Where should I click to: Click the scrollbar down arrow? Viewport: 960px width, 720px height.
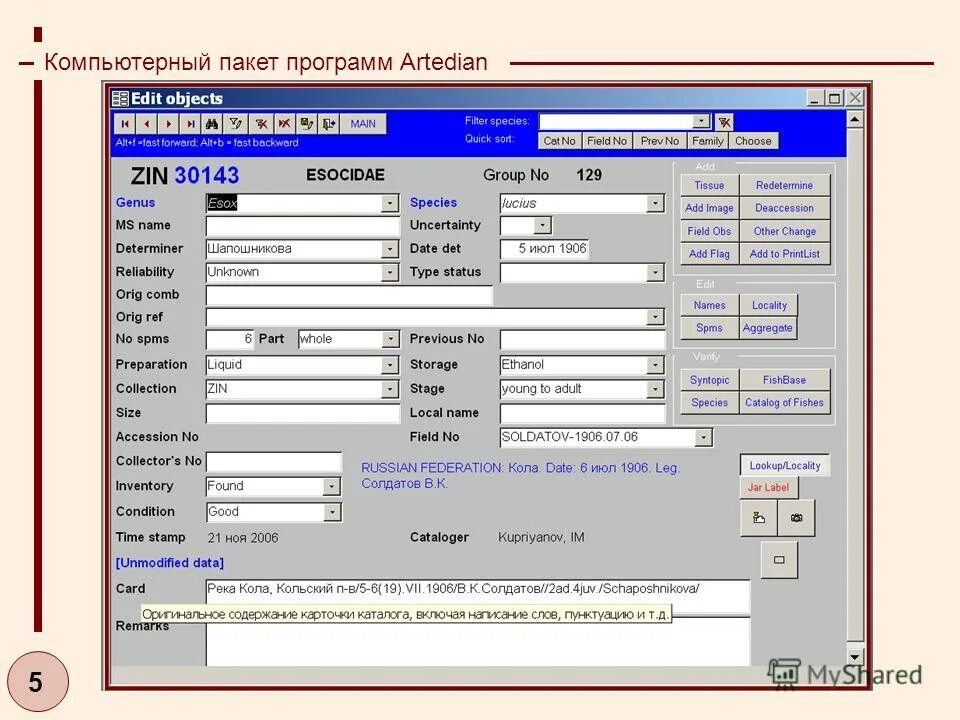[x=854, y=657]
